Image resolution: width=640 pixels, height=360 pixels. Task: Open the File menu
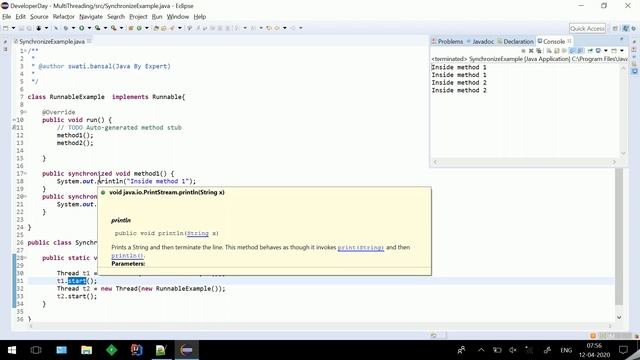pyautogui.click(x=7, y=17)
